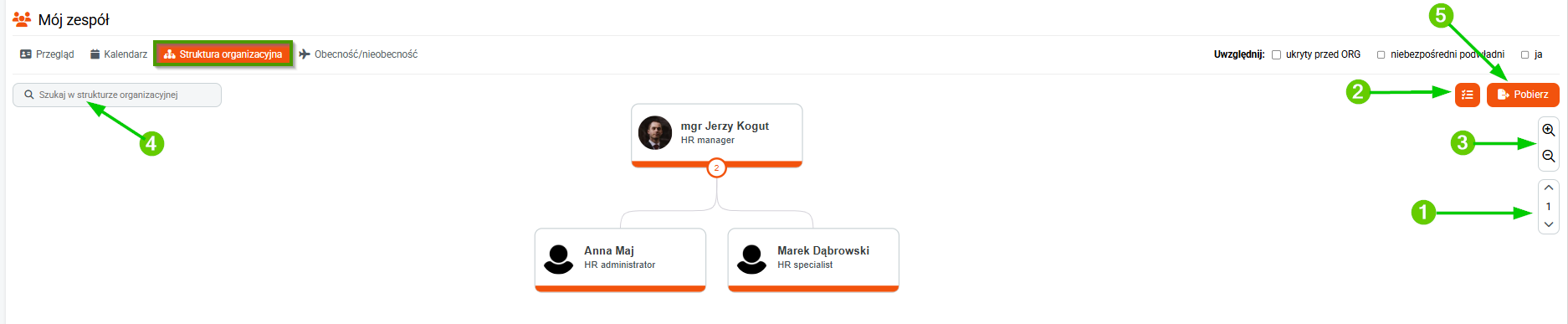Image resolution: width=1568 pixels, height=324 pixels.
Task: Increase depth level with up chevron
Action: tap(1549, 188)
